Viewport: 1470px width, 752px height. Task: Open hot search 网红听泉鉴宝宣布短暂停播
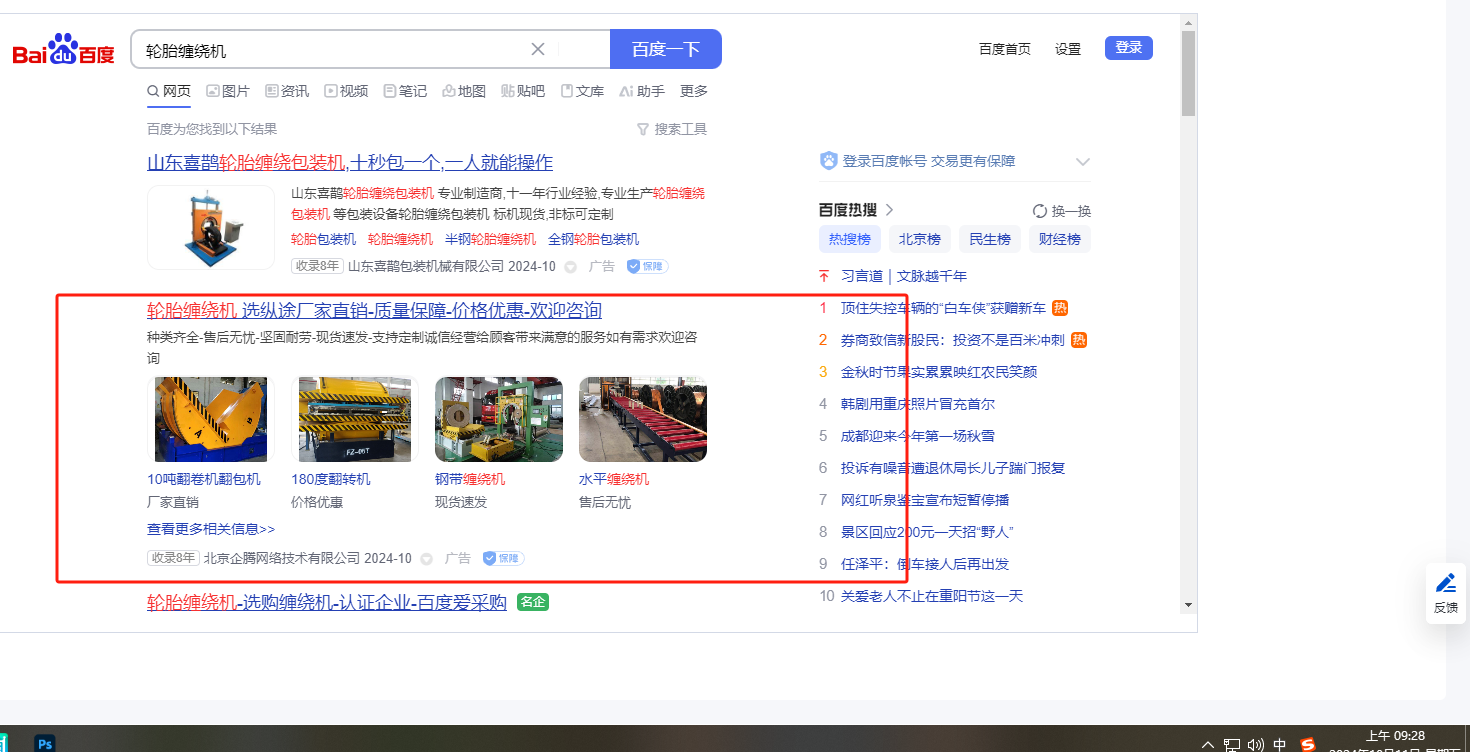click(925, 500)
